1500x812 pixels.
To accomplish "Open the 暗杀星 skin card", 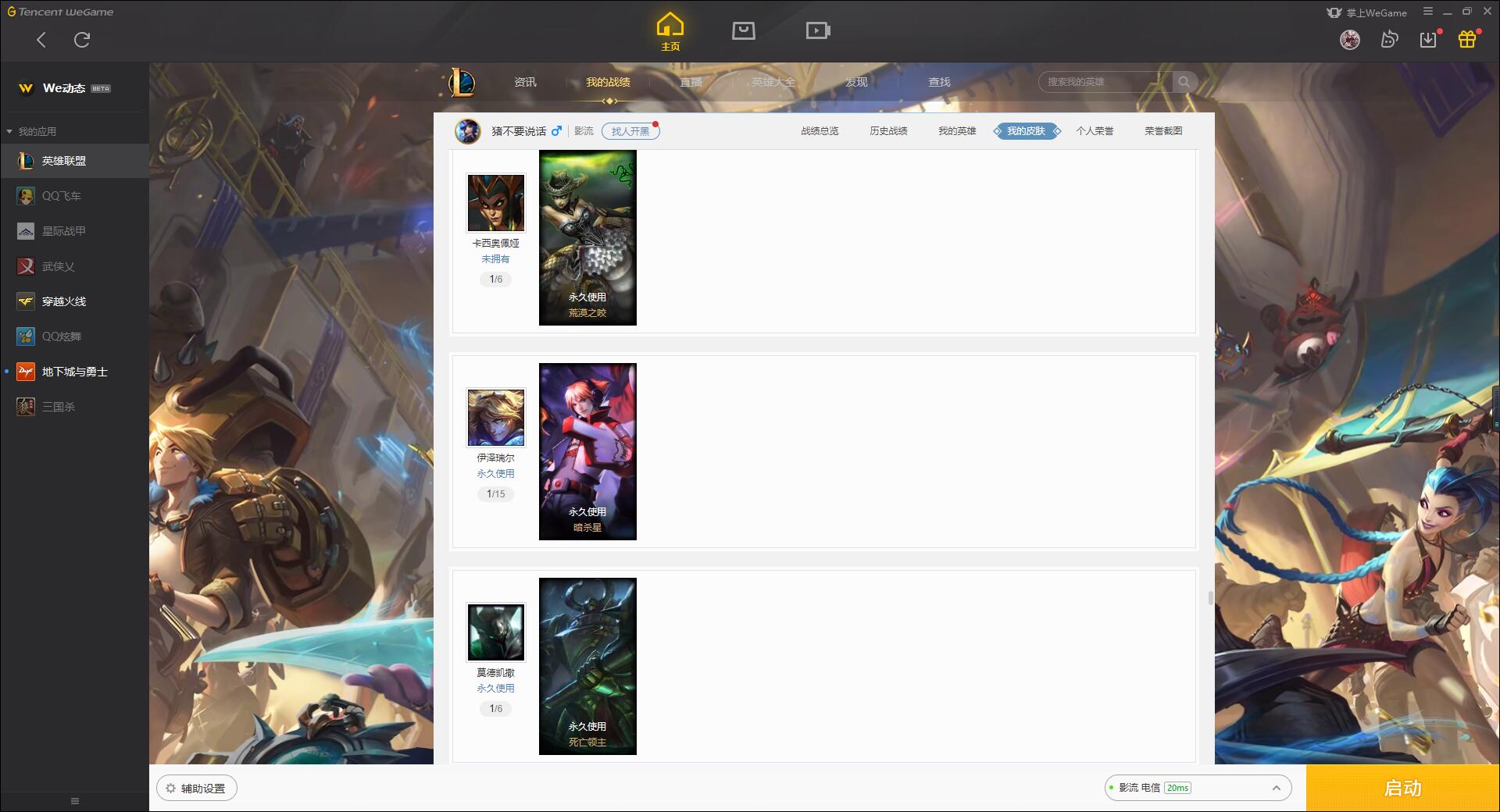I will point(587,451).
